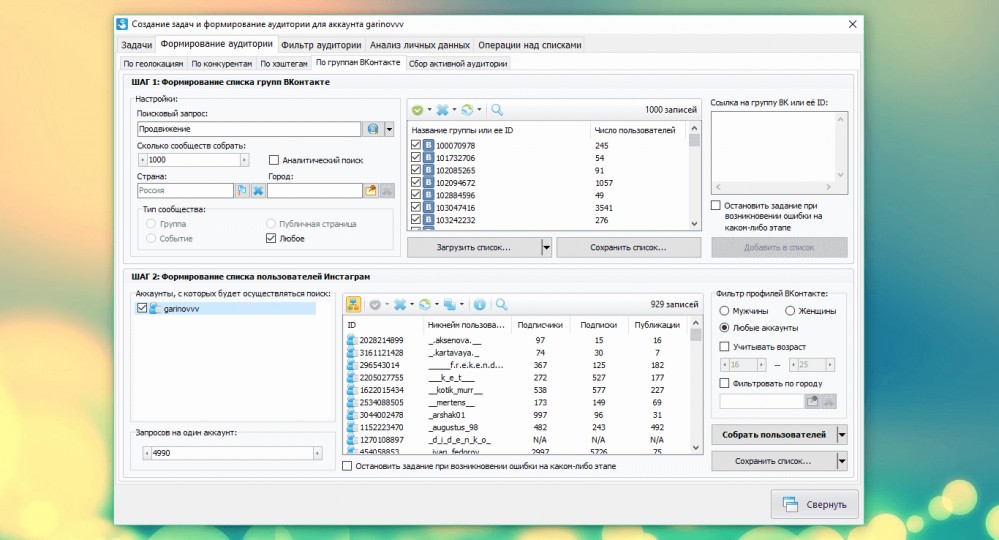Click the country flag selection icon
This screenshot has height=540, width=999.
pos(242,190)
